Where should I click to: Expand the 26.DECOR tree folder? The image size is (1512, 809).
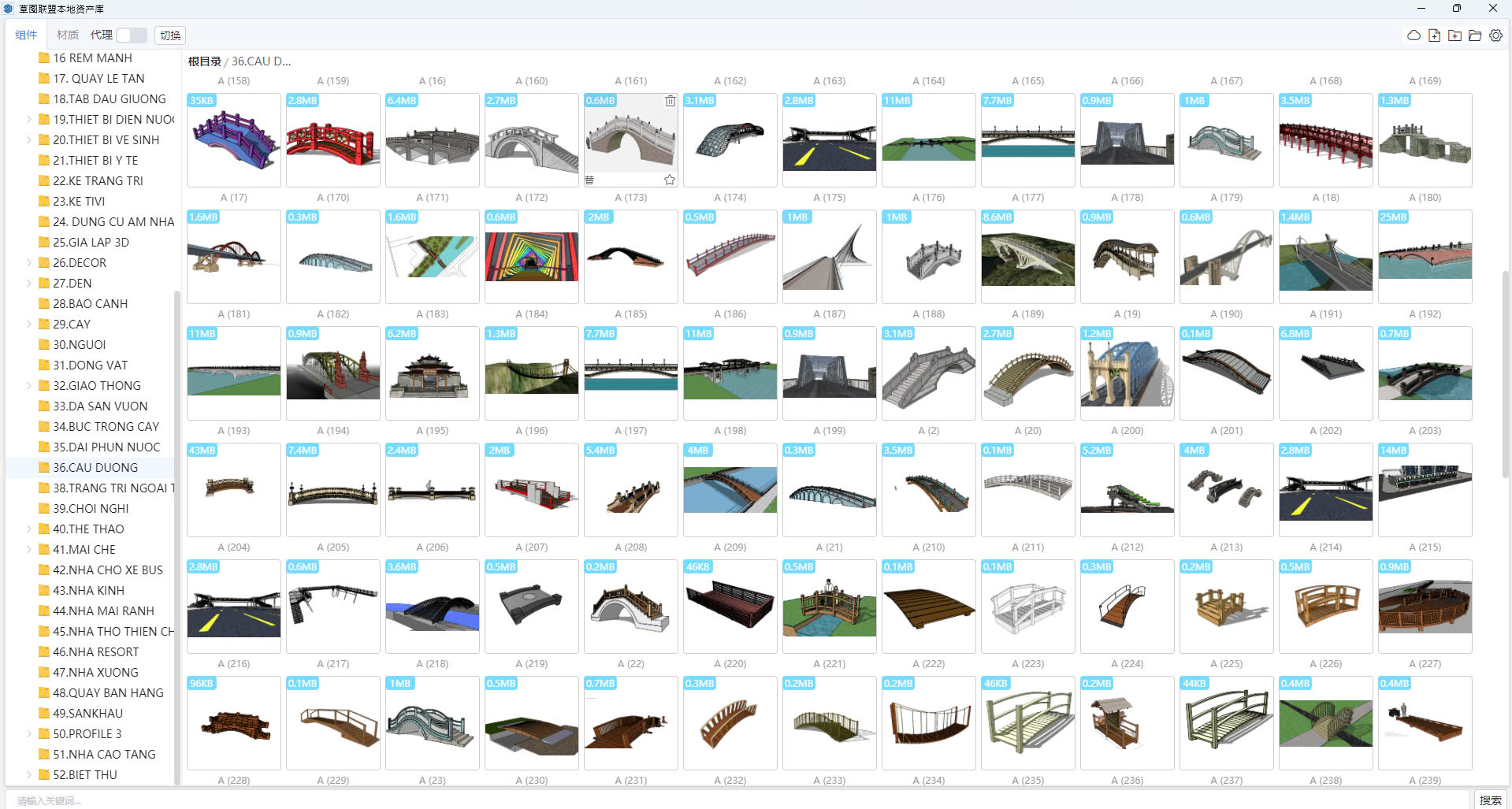(29, 263)
